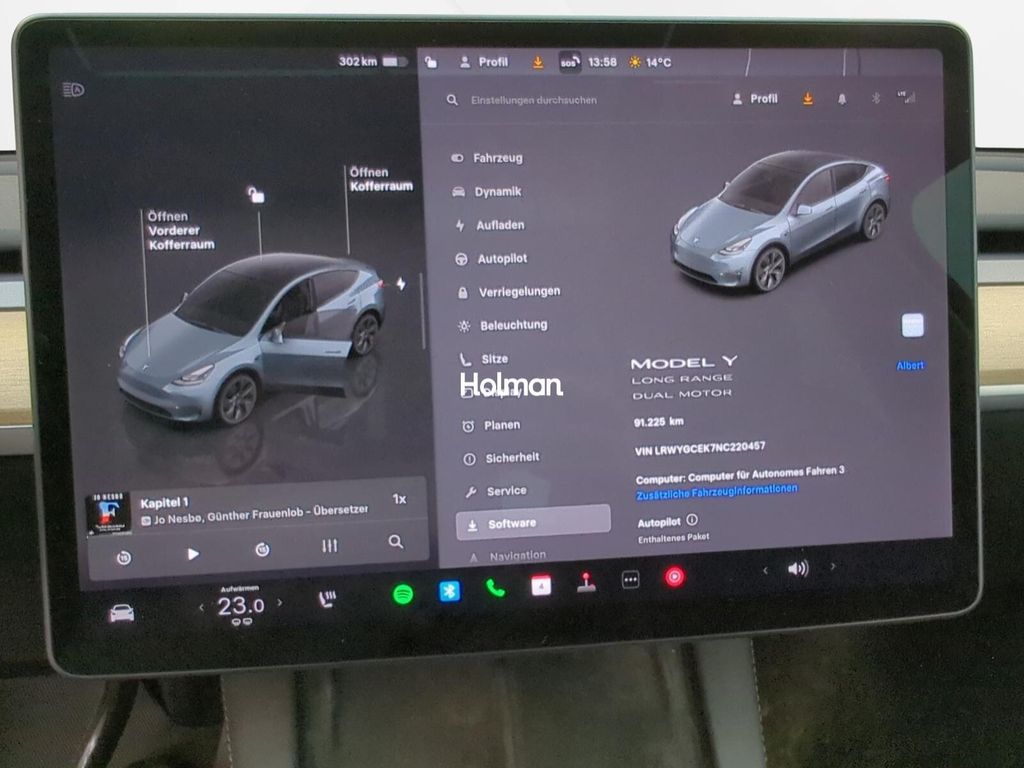
Task: Open the Bluetooth app in the bottom bar
Action: point(450,591)
